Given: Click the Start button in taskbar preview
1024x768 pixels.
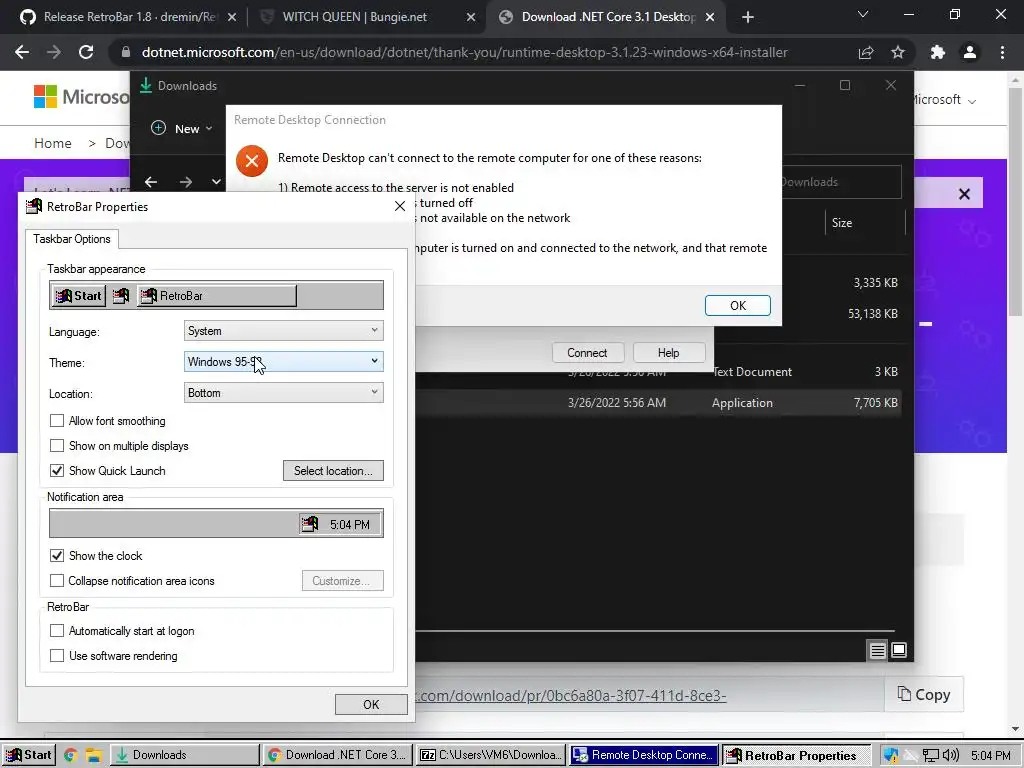Looking at the screenshot, I should [x=78, y=296].
